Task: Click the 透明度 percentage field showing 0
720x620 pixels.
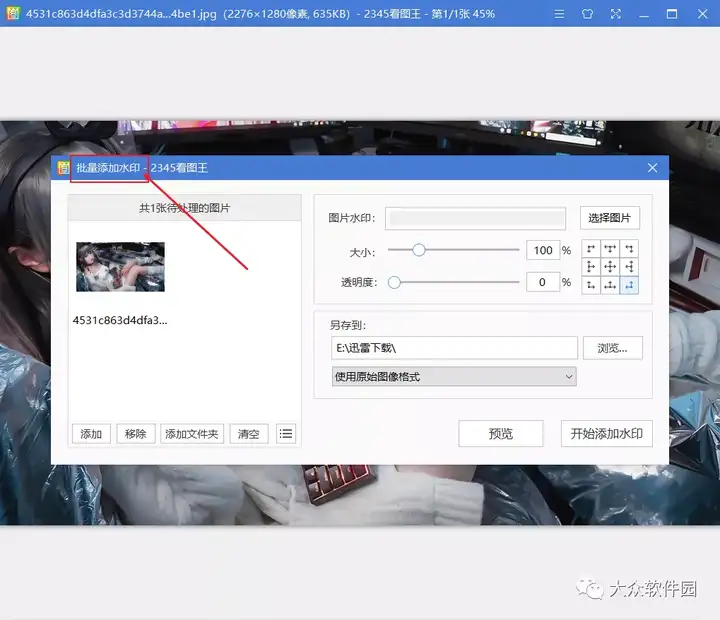Action: pyautogui.click(x=543, y=282)
